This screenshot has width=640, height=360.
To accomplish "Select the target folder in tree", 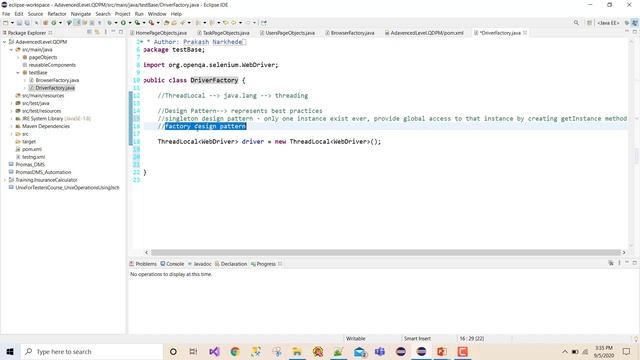I will (29, 142).
